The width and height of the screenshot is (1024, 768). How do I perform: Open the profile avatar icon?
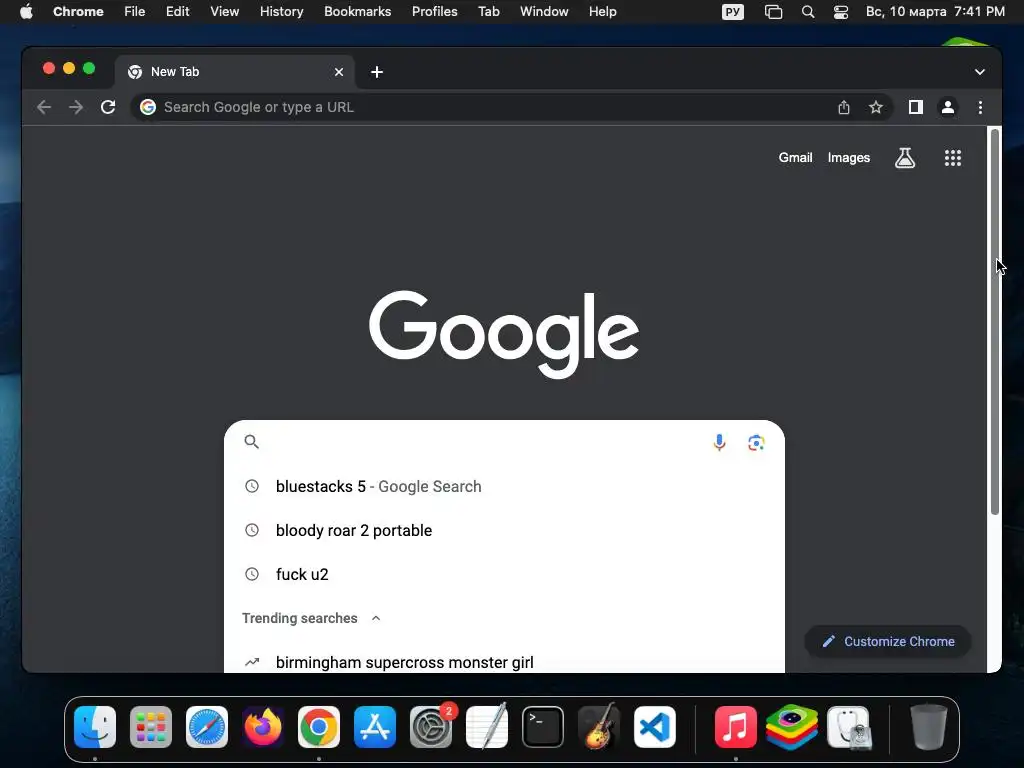click(x=948, y=107)
